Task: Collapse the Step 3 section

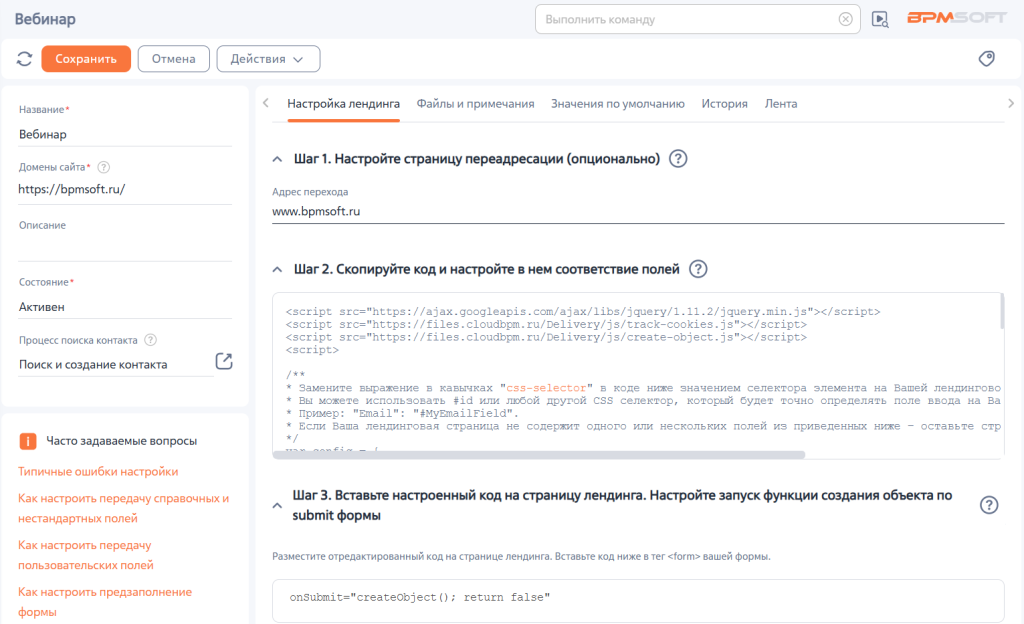Action: coord(278,505)
